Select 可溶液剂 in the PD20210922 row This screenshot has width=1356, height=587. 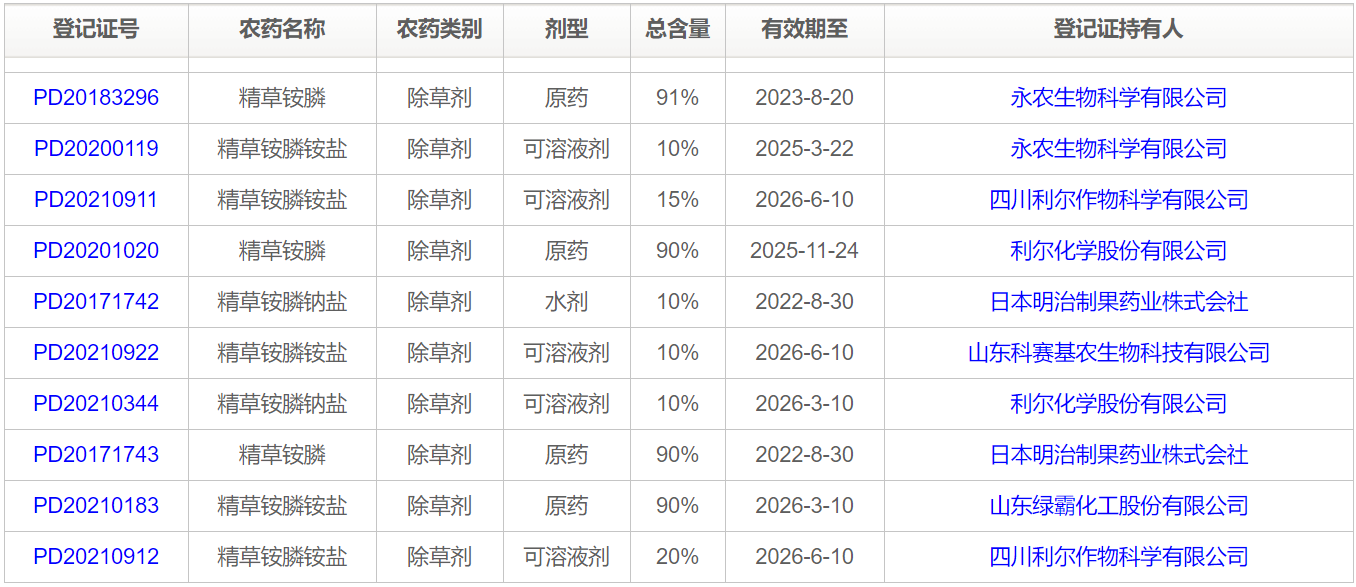[567, 353]
